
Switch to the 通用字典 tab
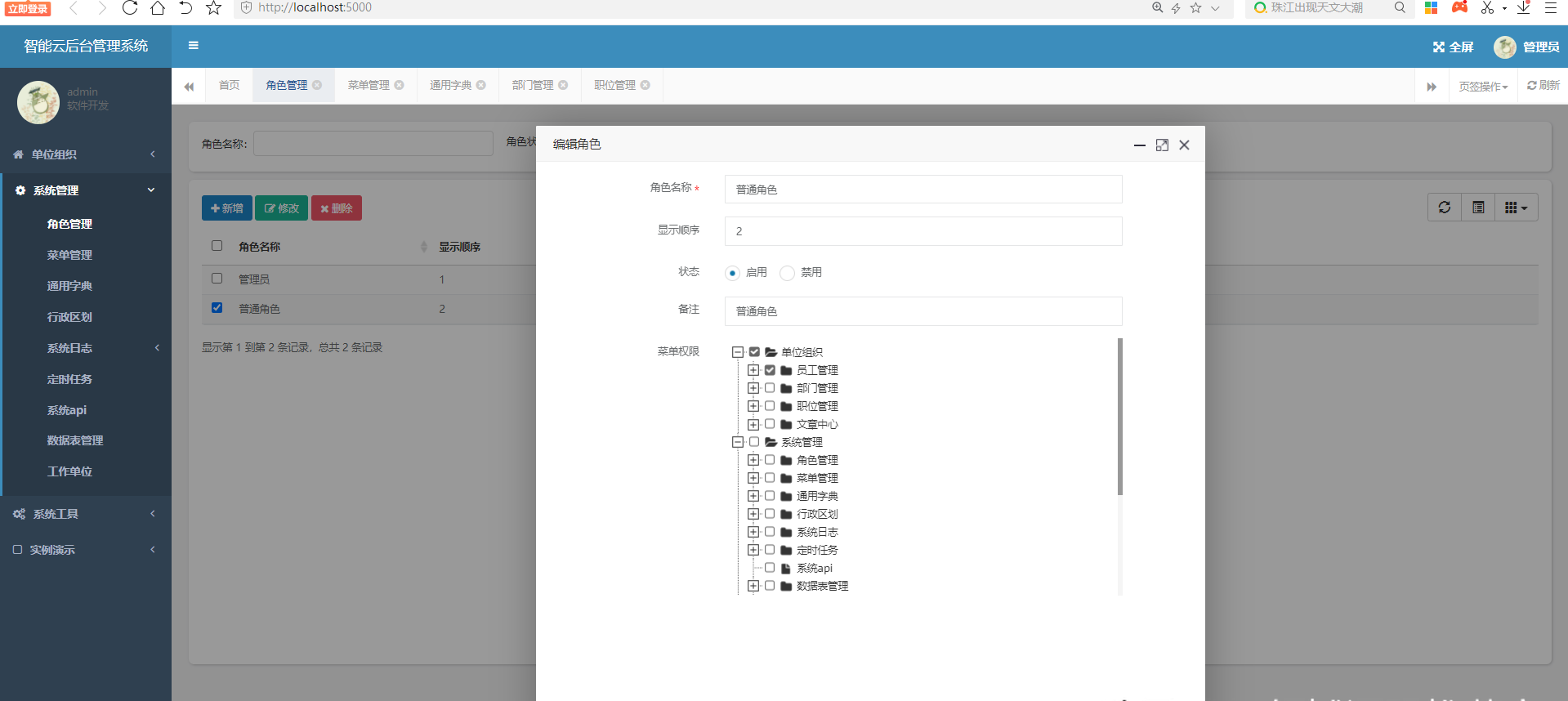pos(450,85)
